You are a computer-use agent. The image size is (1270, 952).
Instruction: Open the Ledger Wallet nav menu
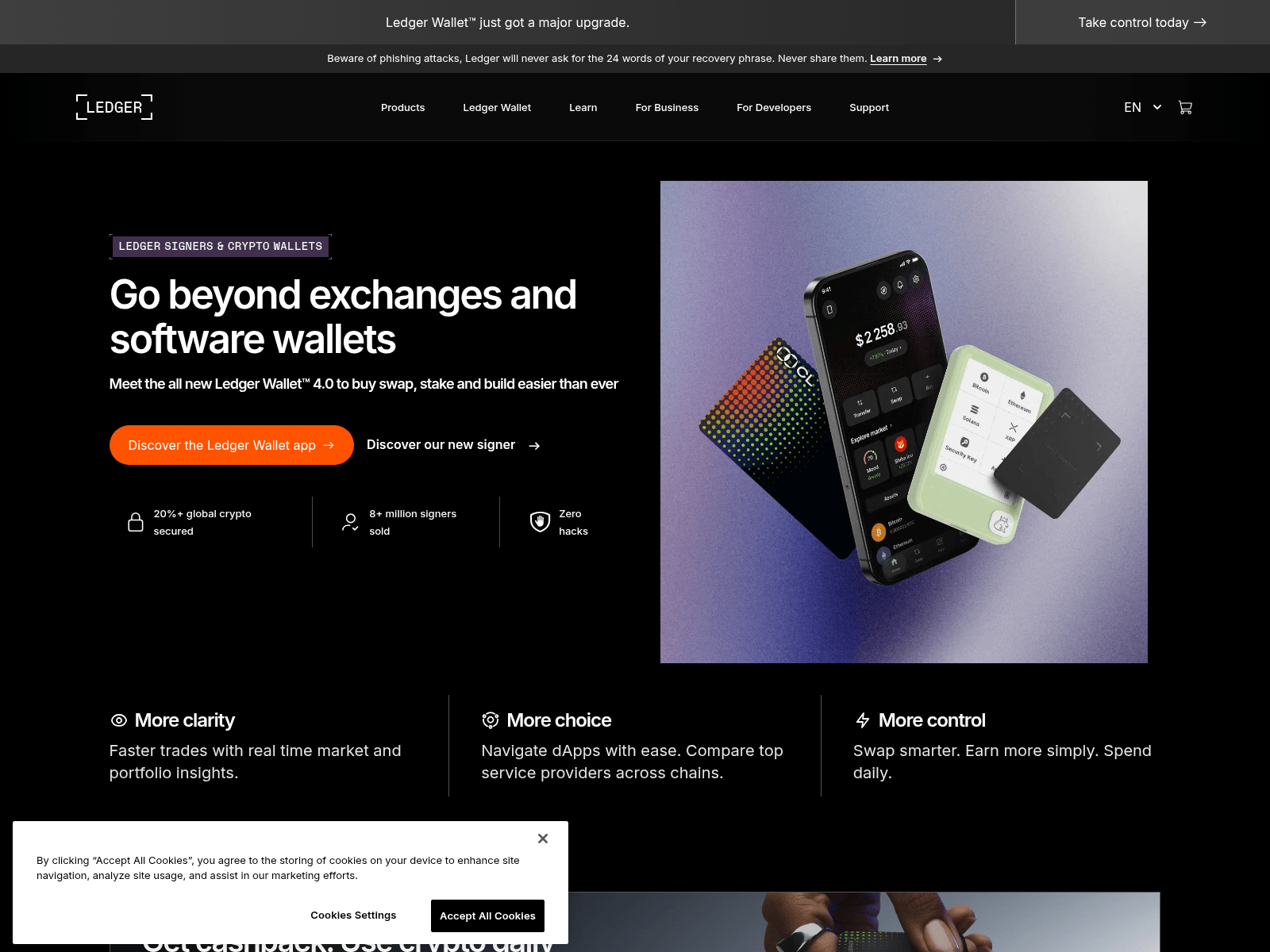click(497, 108)
